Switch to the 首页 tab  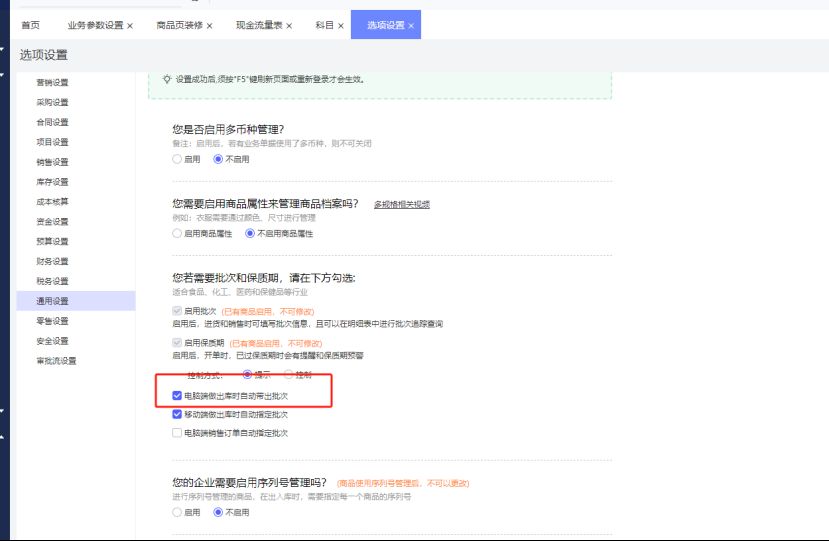(x=31, y=25)
